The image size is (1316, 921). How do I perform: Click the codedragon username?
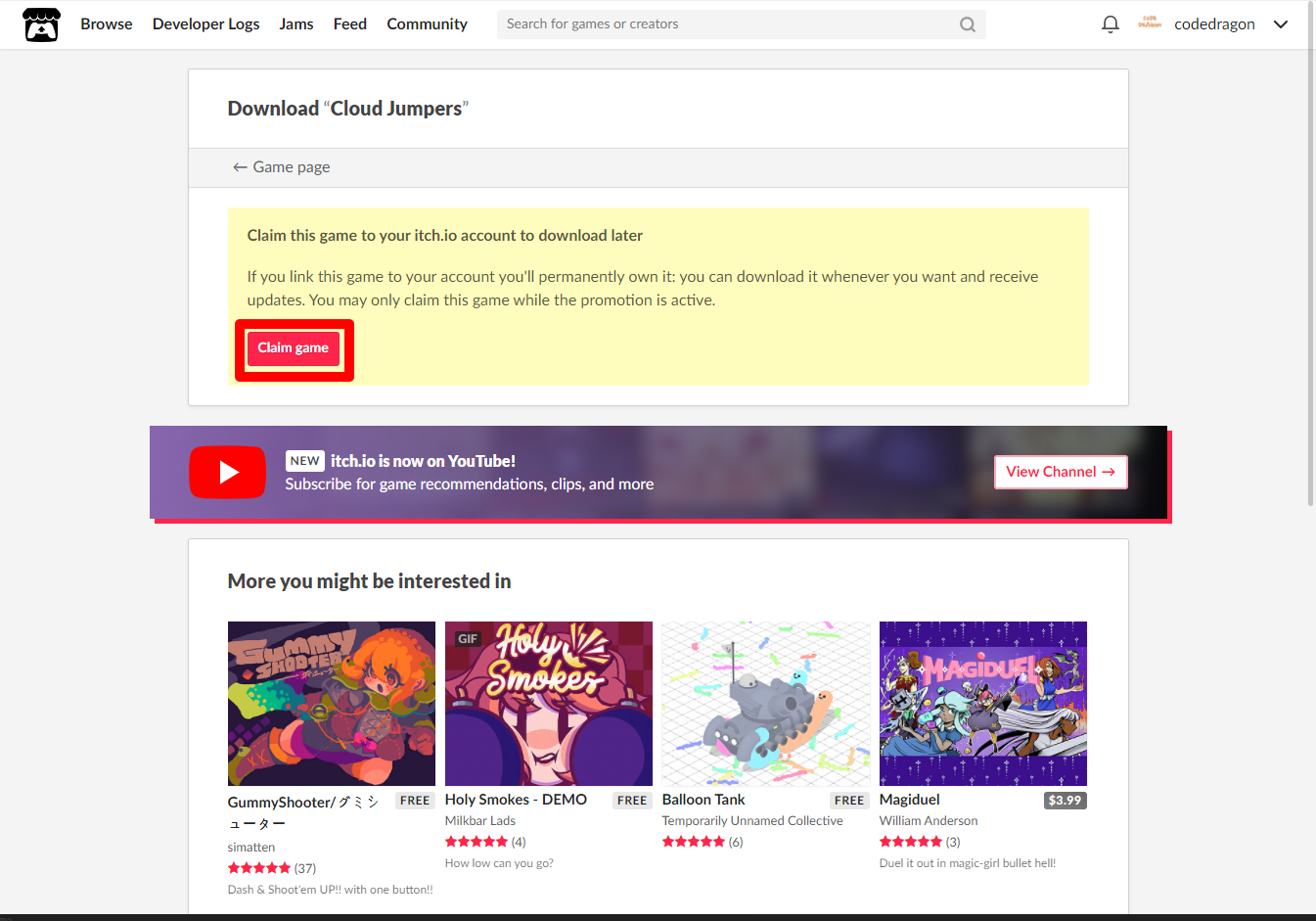point(1214,24)
